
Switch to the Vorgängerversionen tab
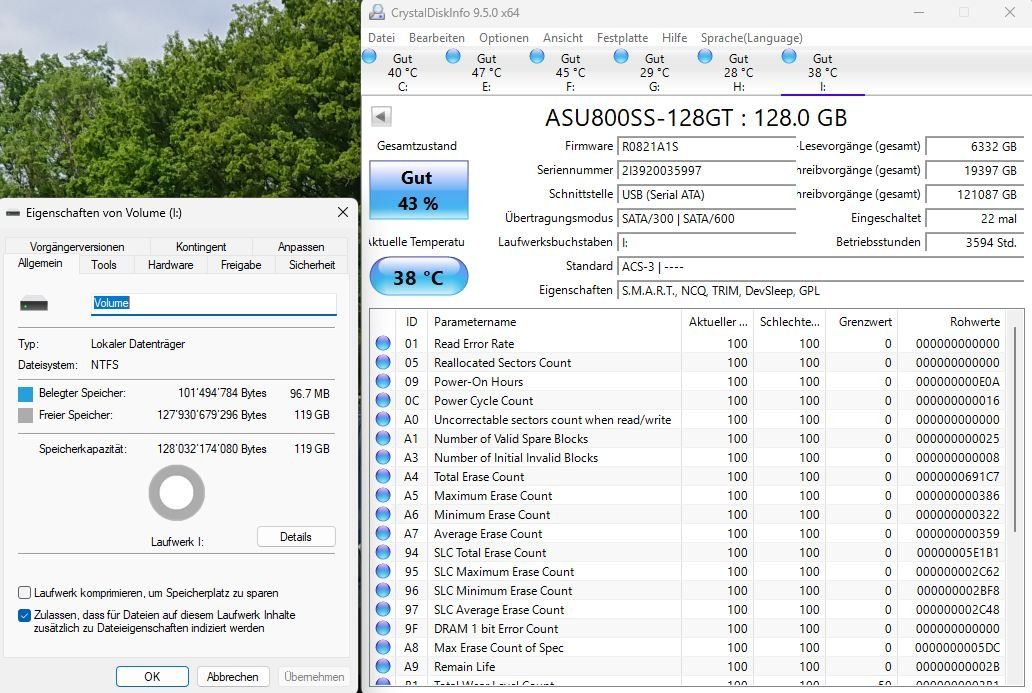tap(77, 247)
